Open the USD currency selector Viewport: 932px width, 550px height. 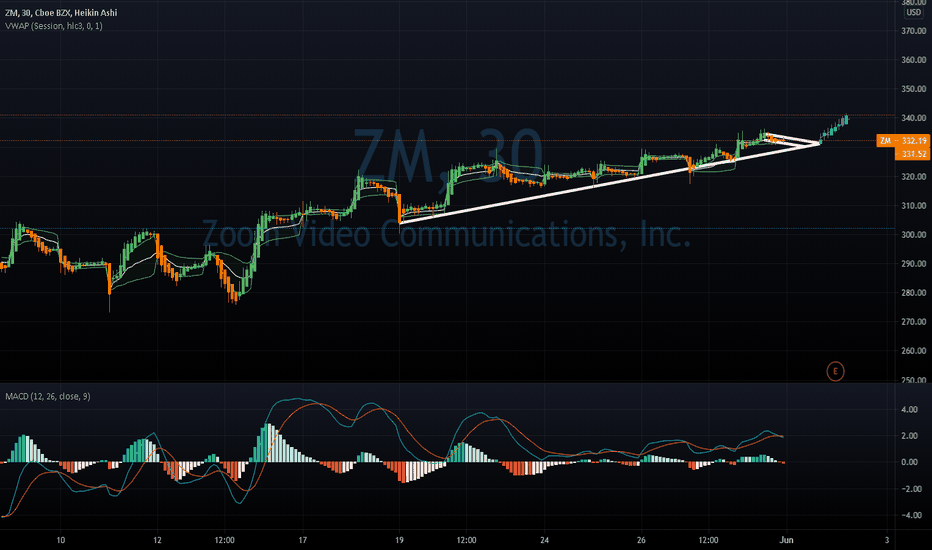tap(914, 12)
